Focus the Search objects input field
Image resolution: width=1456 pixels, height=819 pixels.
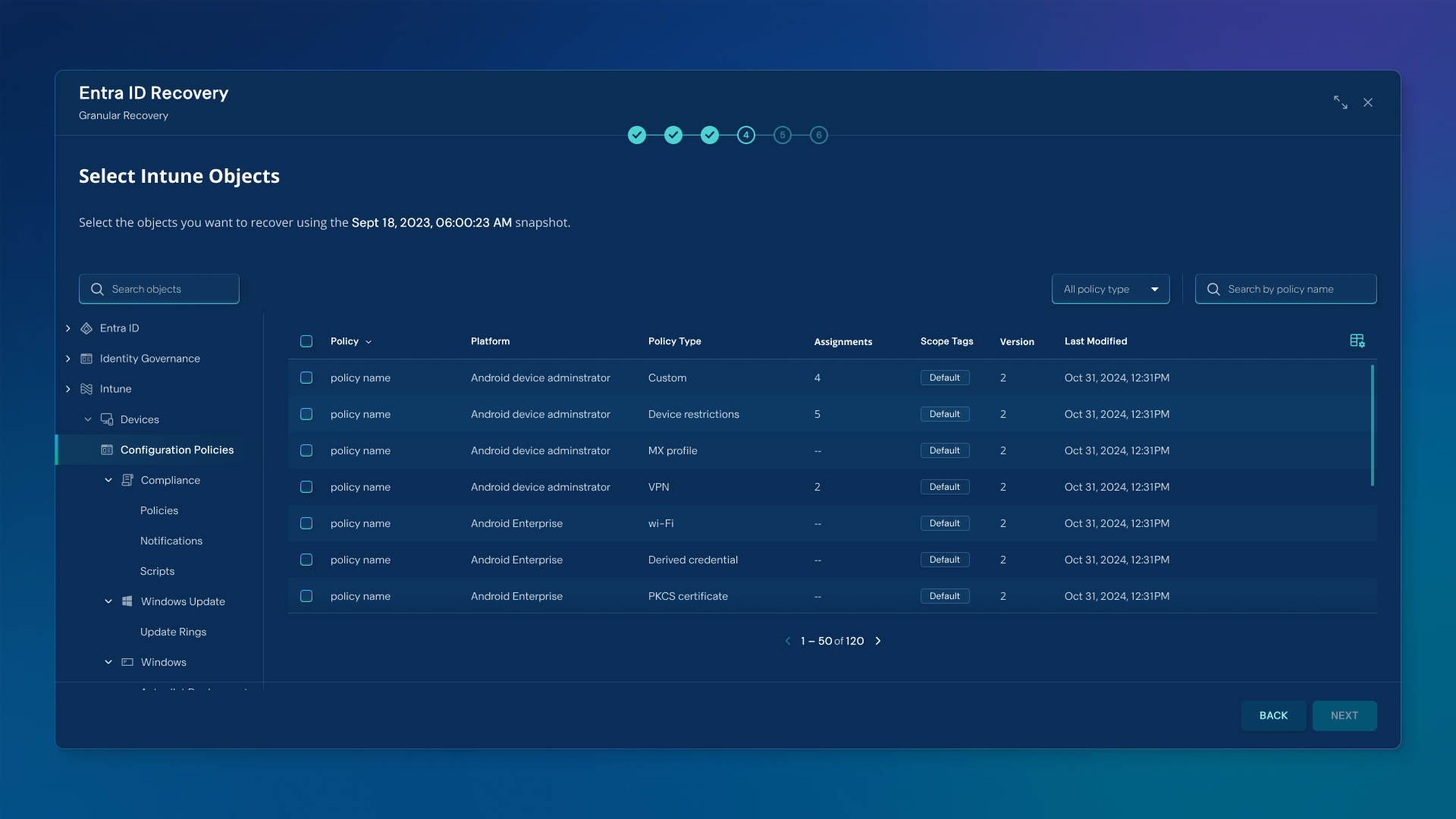tap(159, 289)
